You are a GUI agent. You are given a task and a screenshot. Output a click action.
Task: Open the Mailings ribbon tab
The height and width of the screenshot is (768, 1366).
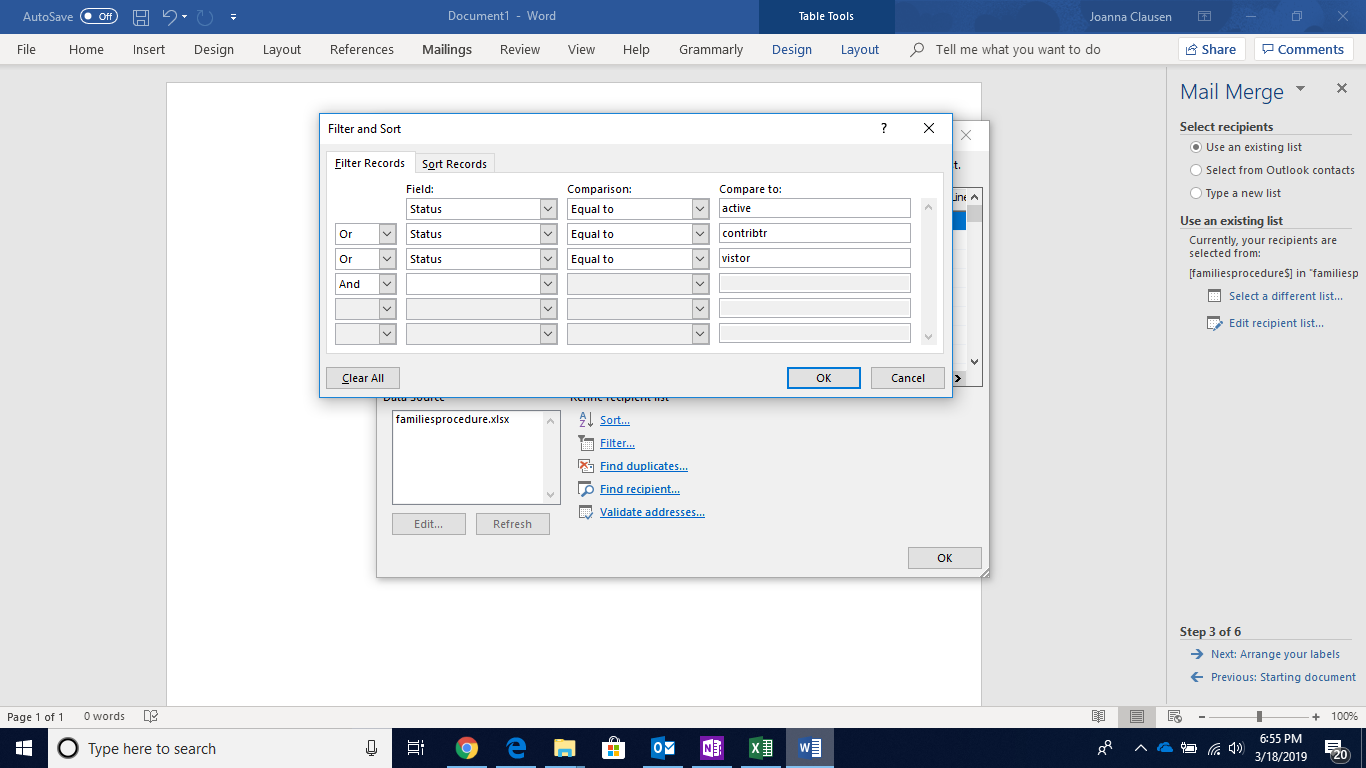[447, 49]
